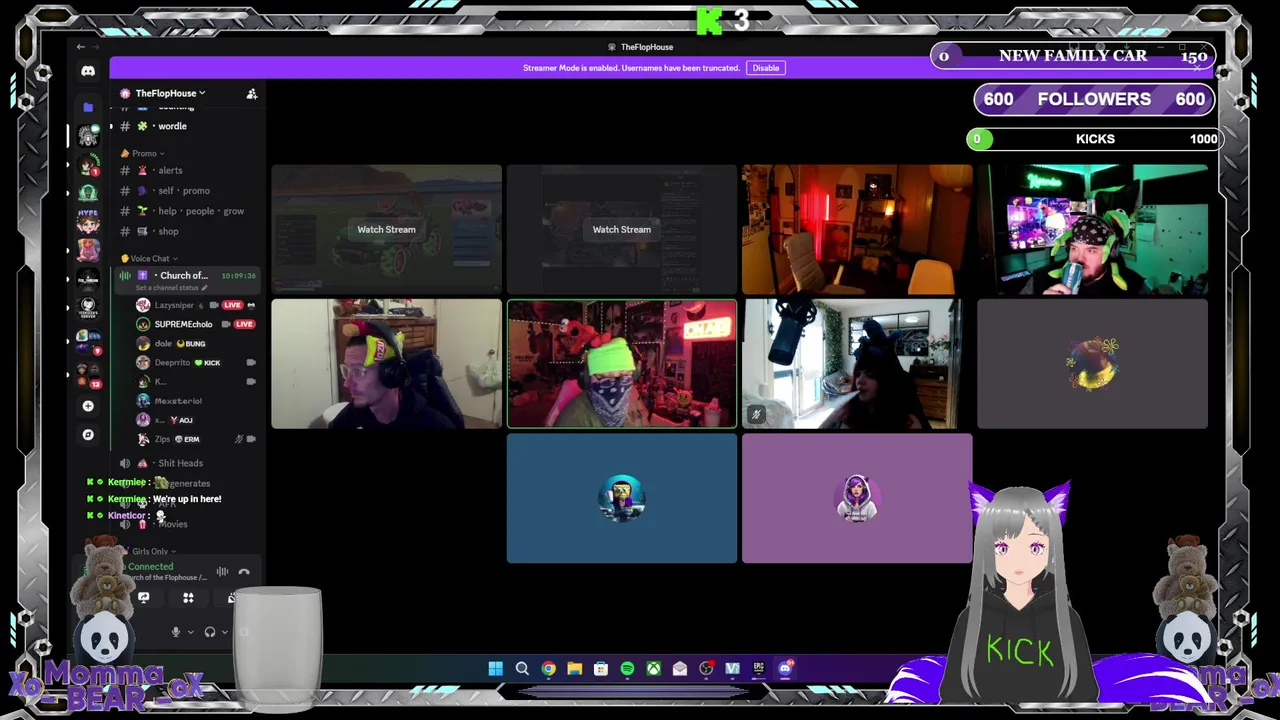Watch Stream on the second tile

pyautogui.click(x=621, y=230)
